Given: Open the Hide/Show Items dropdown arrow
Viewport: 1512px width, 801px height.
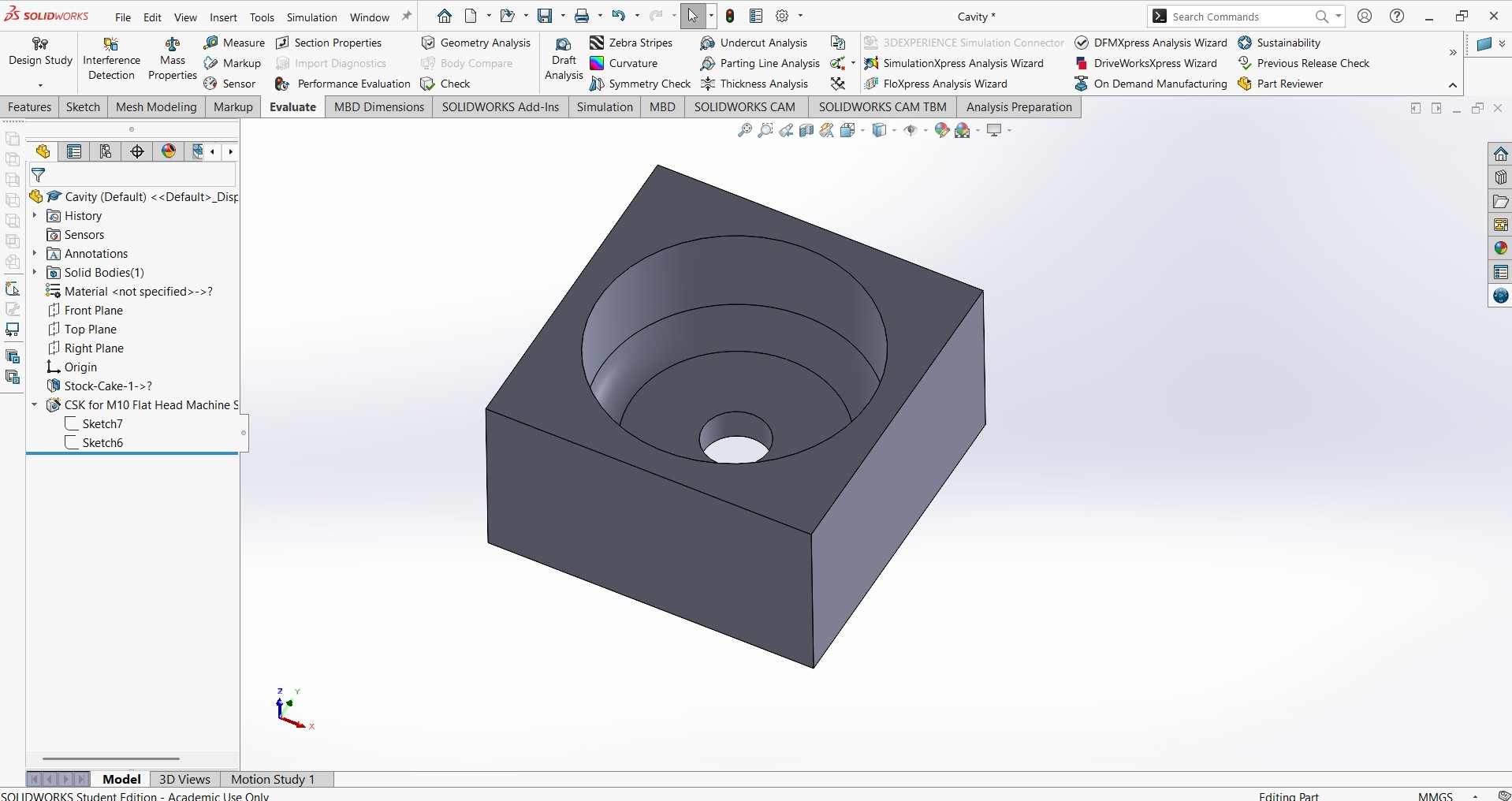Looking at the screenshot, I should pos(925,130).
